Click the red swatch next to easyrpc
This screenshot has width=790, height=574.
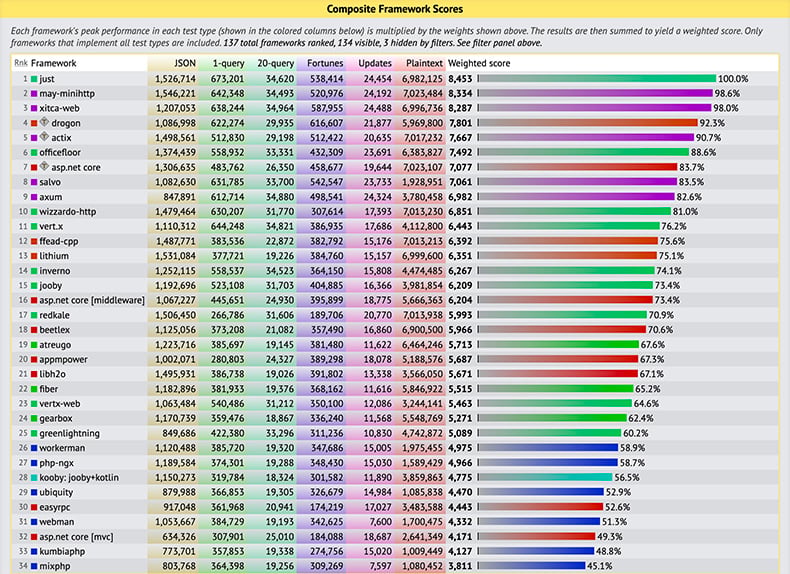point(34,507)
